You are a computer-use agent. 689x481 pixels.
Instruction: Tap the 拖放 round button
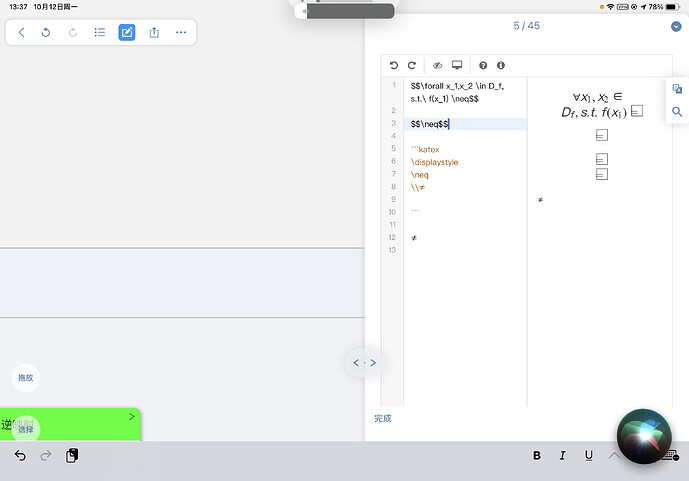(26, 378)
